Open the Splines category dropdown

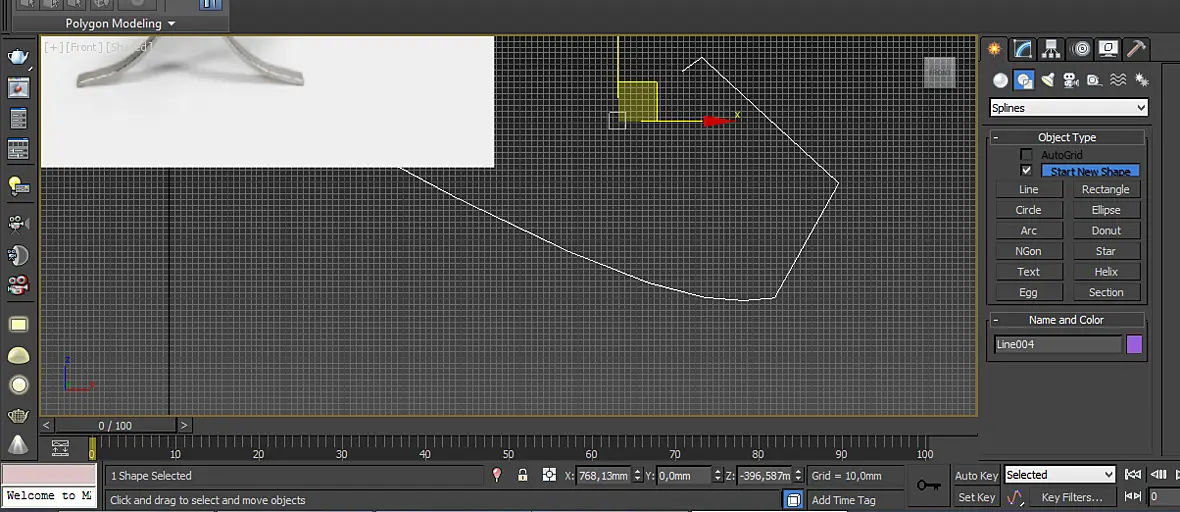(1069, 108)
